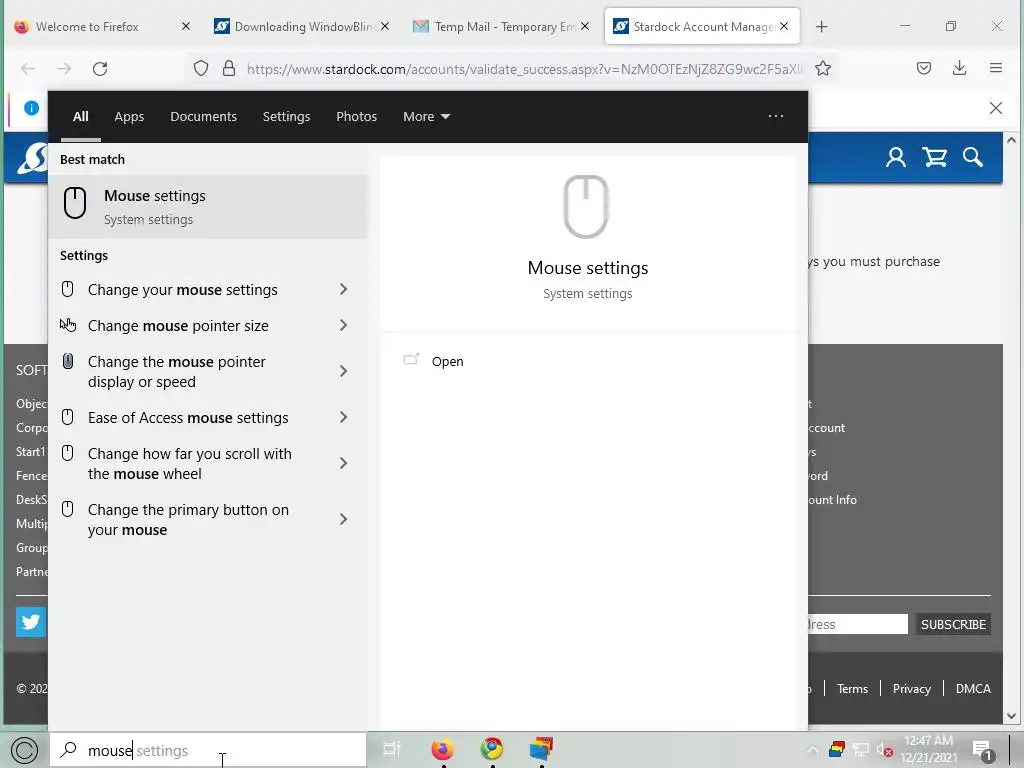Screen dimensions: 1024x768
Task: Open the Firefox hamburger menu
Action: click(996, 68)
